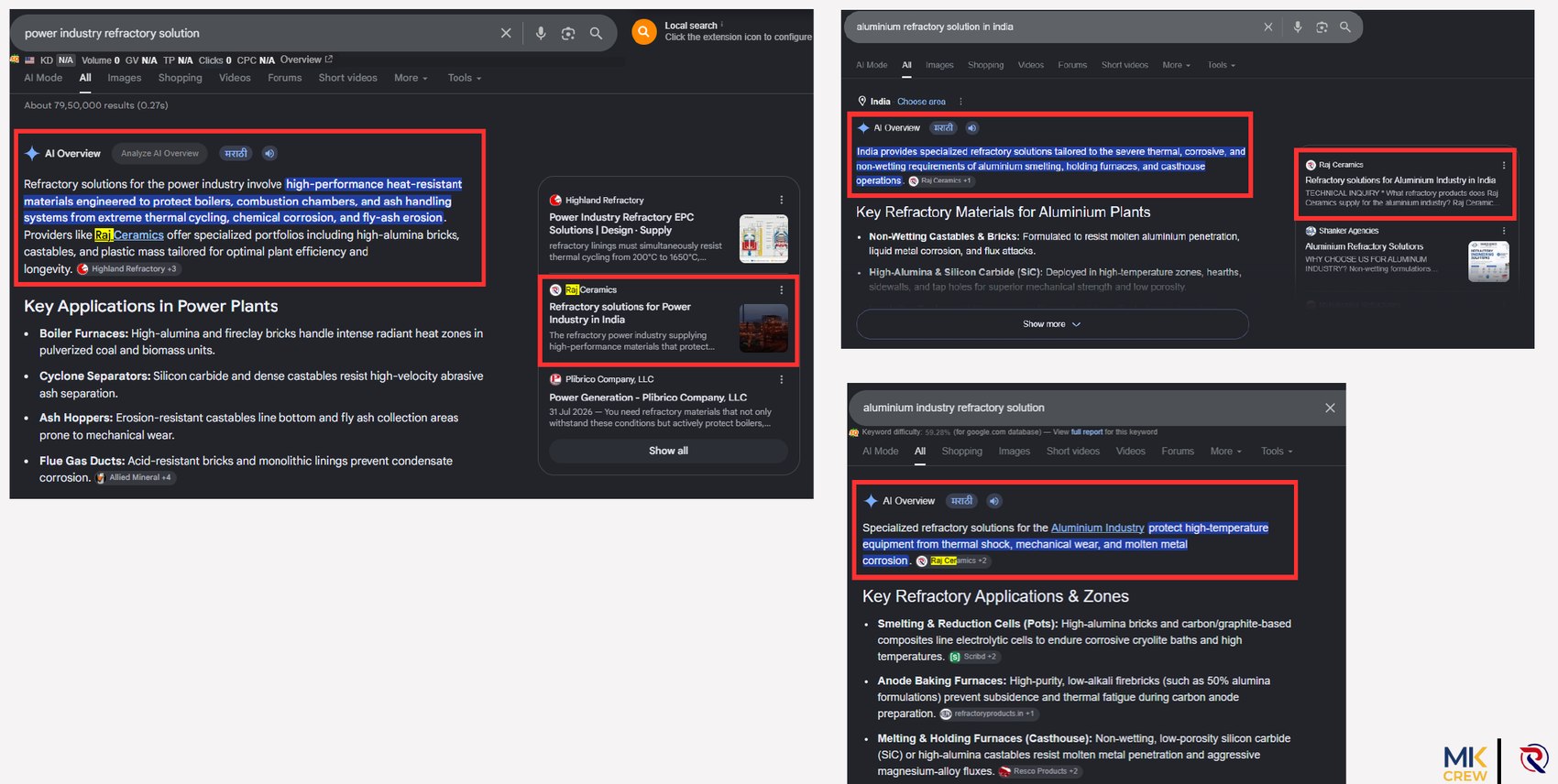The image size is (1558, 784).
Task: Open three-dot menu on Highland Refractory card
Action: point(781,200)
